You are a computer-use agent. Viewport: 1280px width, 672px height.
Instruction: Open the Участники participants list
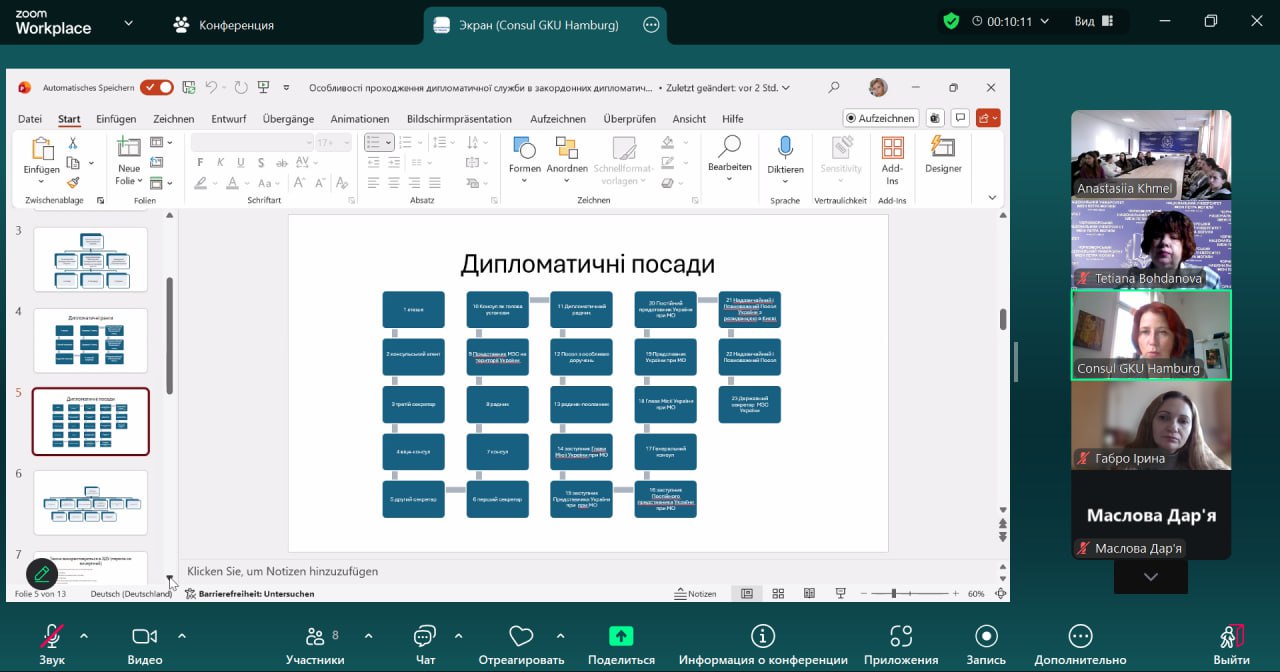click(315, 637)
